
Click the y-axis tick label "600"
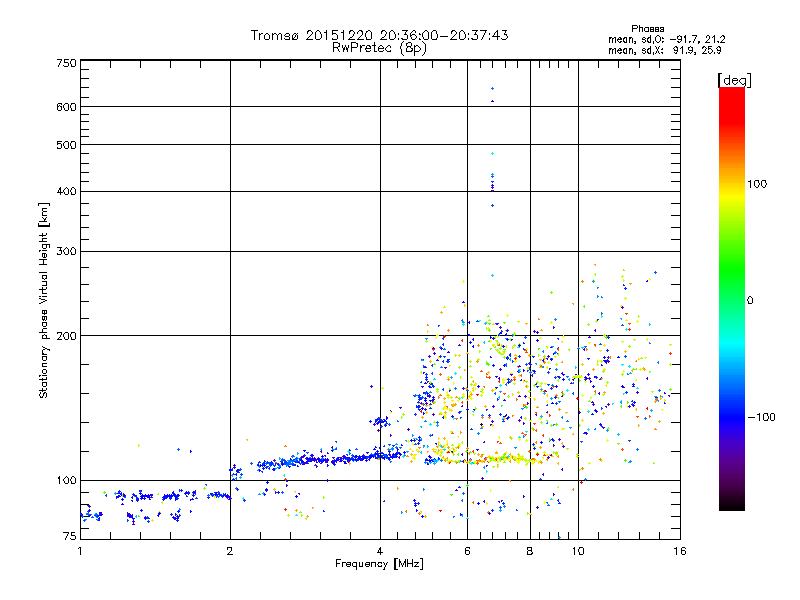click(x=66, y=107)
